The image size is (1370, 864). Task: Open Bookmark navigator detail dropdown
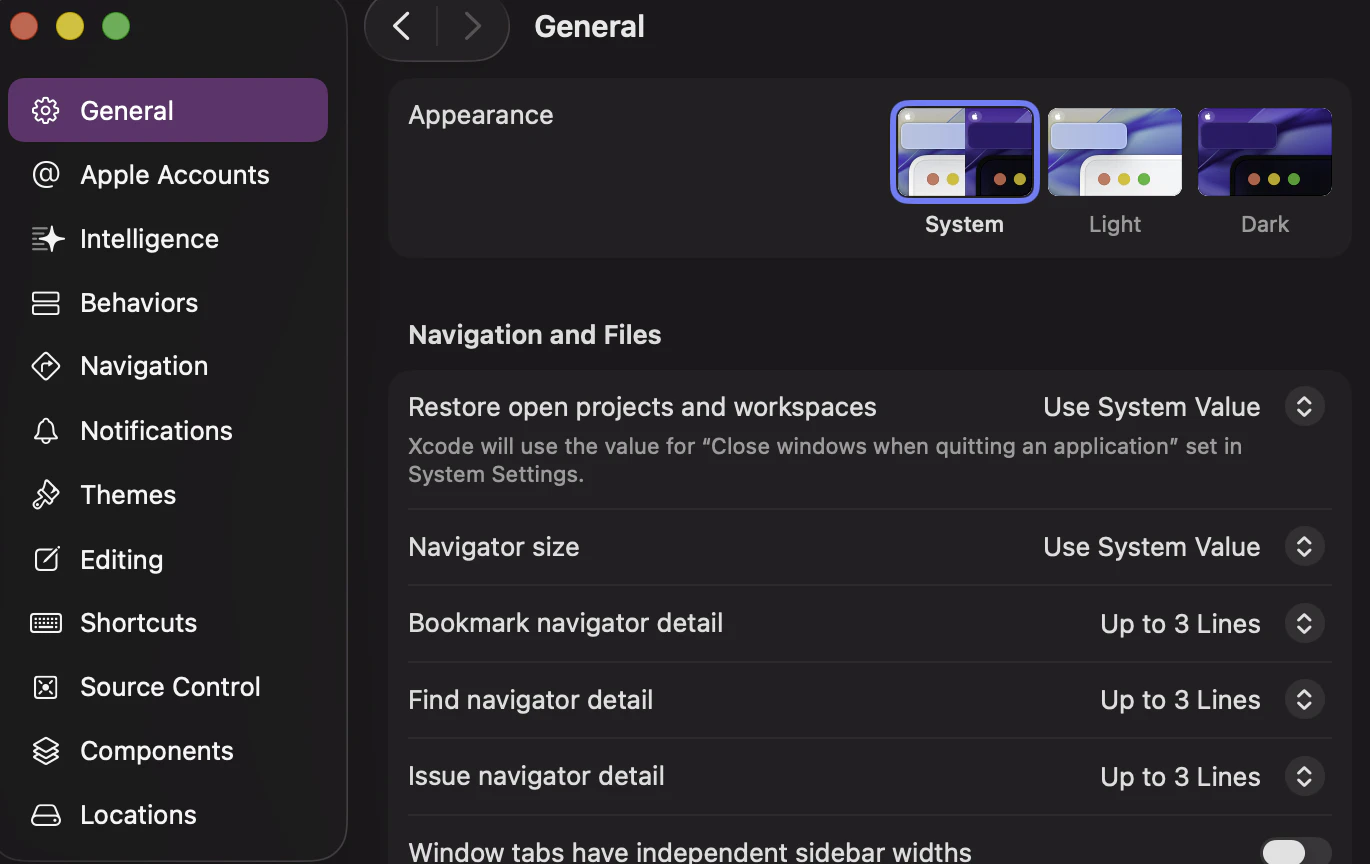click(1304, 623)
